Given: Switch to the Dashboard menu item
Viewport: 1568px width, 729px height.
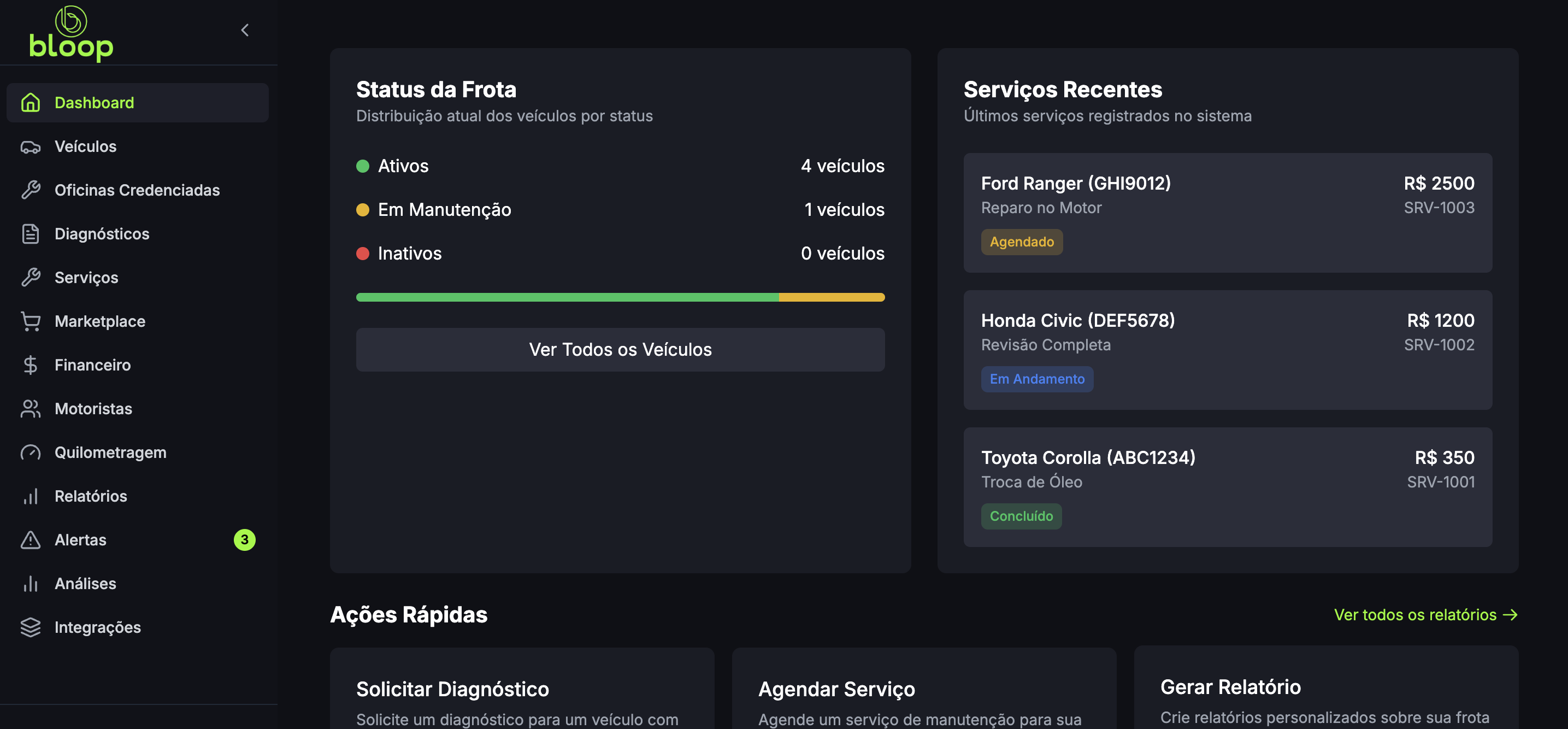Looking at the screenshot, I should click(x=95, y=102).
